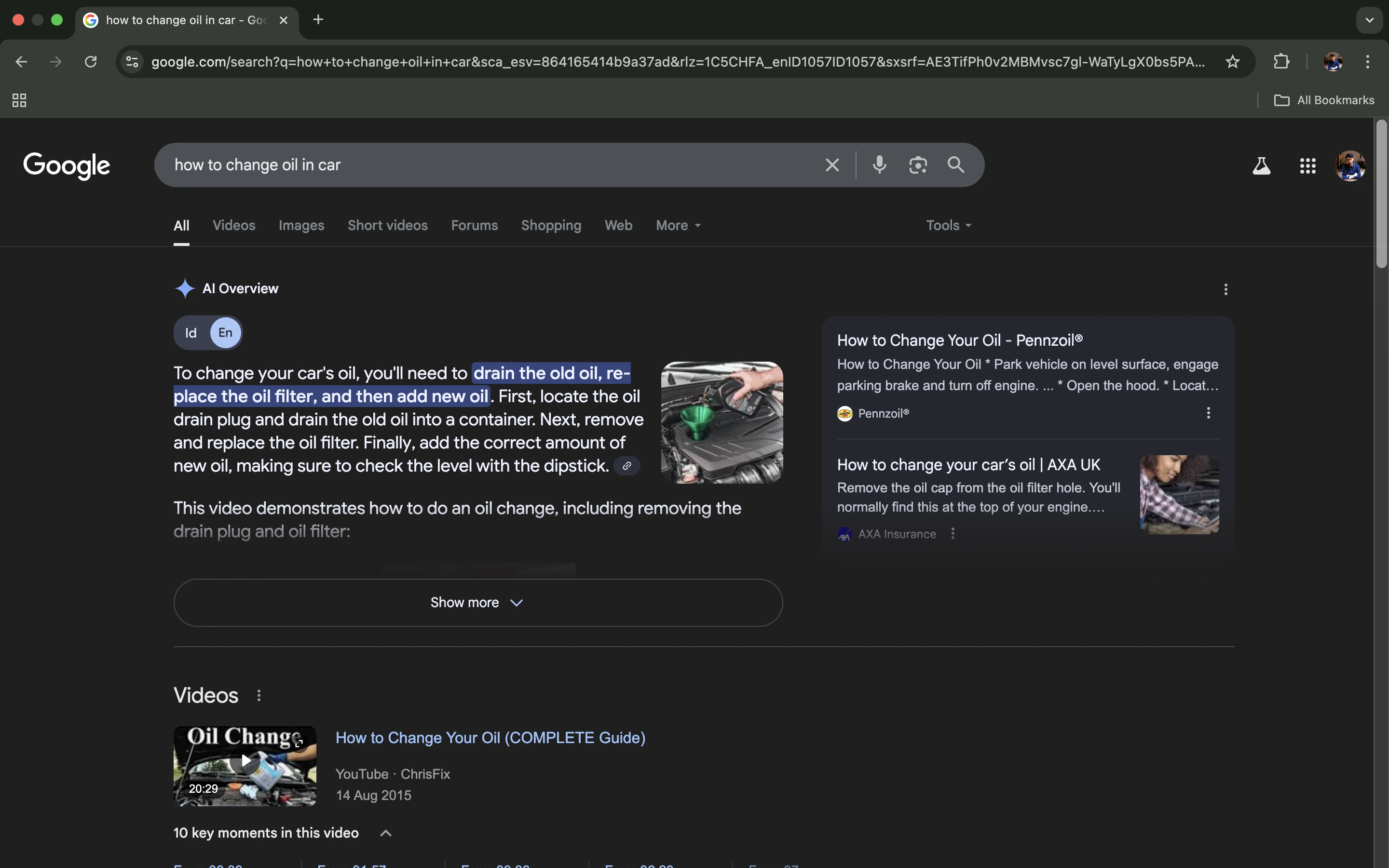Open a new browser tab
The height and width of the screenshot is (868, 1389).
click(318, 19)
